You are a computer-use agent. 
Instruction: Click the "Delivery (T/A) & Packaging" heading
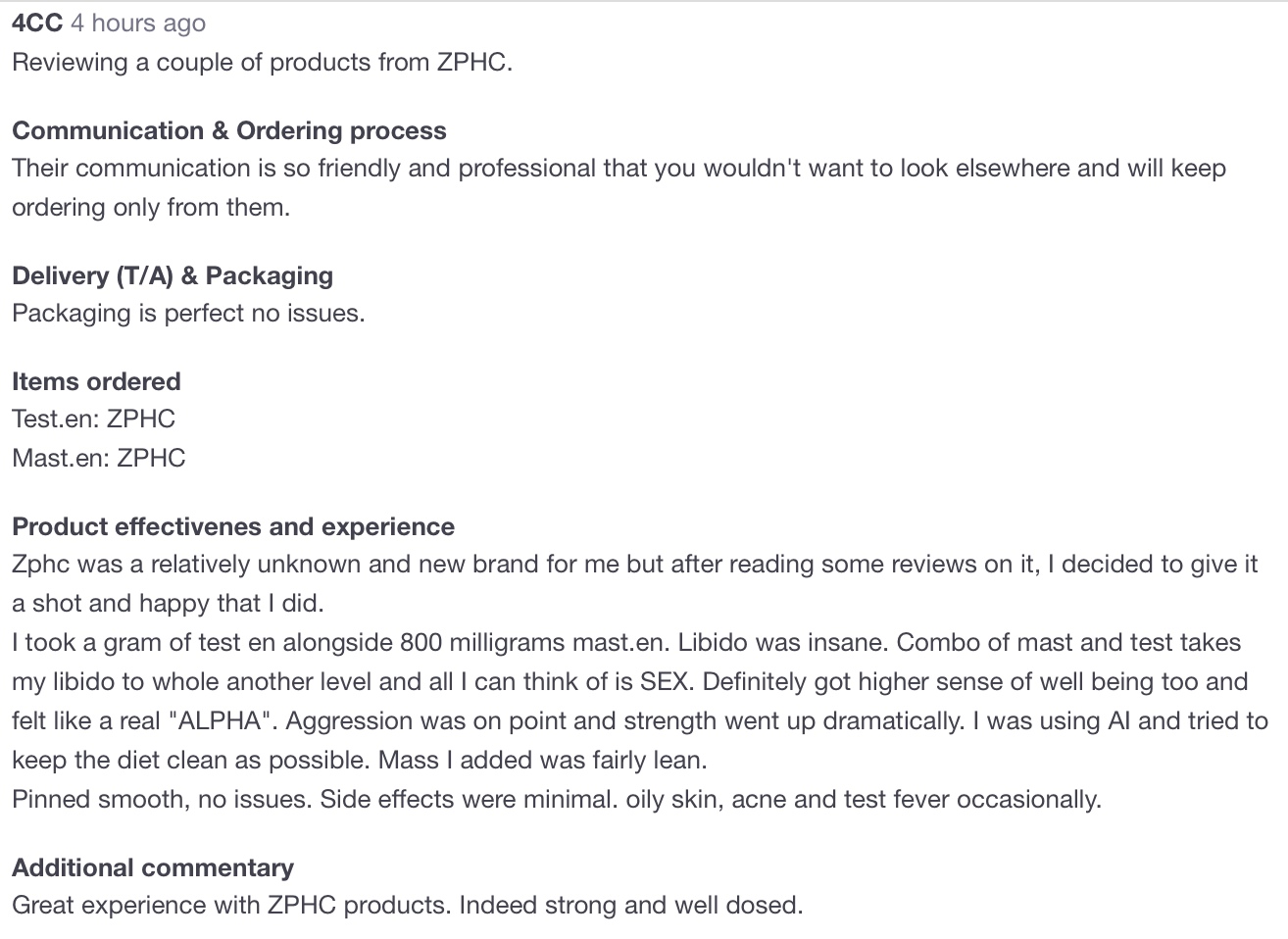tap(173, 276)
